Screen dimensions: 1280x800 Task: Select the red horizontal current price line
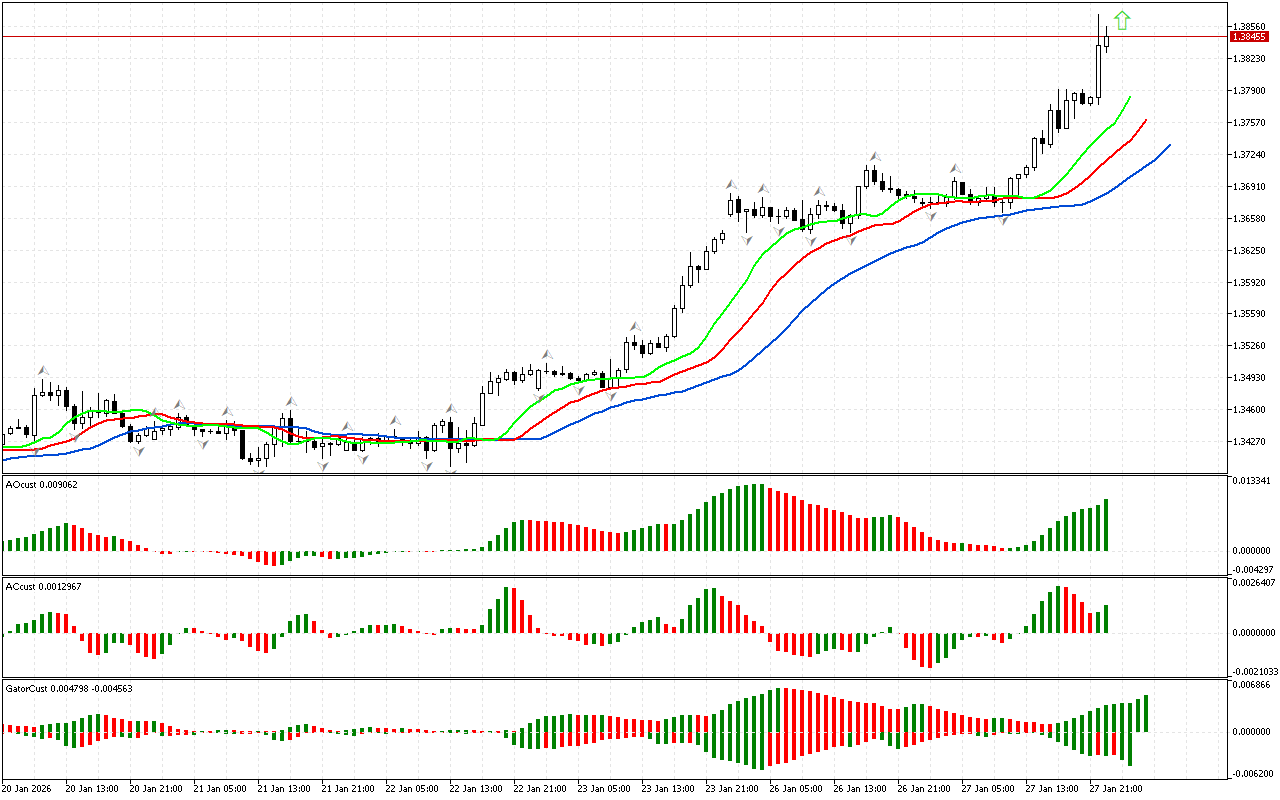600,37
